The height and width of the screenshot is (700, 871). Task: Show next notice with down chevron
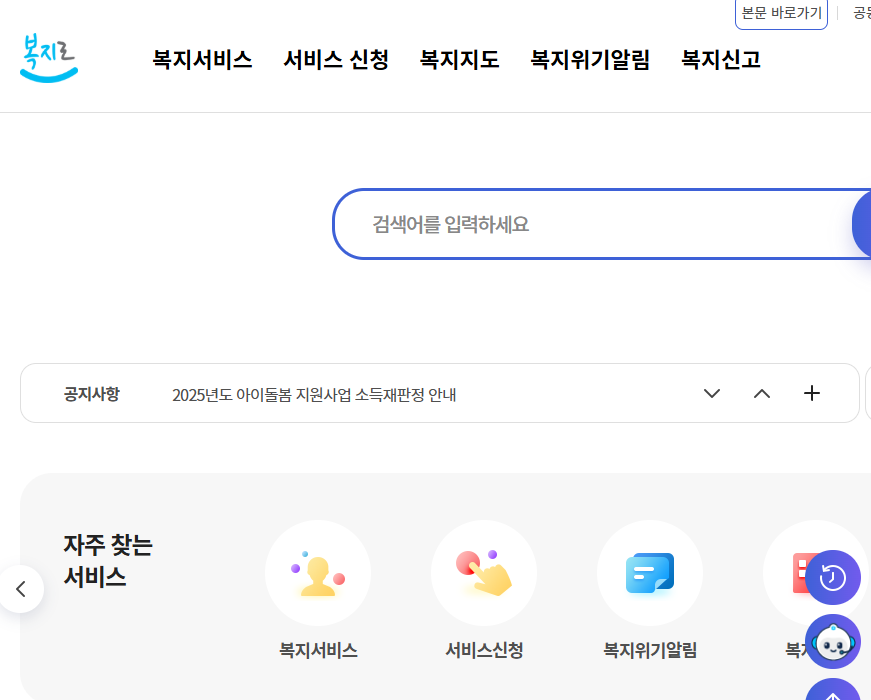coord(712,393)
